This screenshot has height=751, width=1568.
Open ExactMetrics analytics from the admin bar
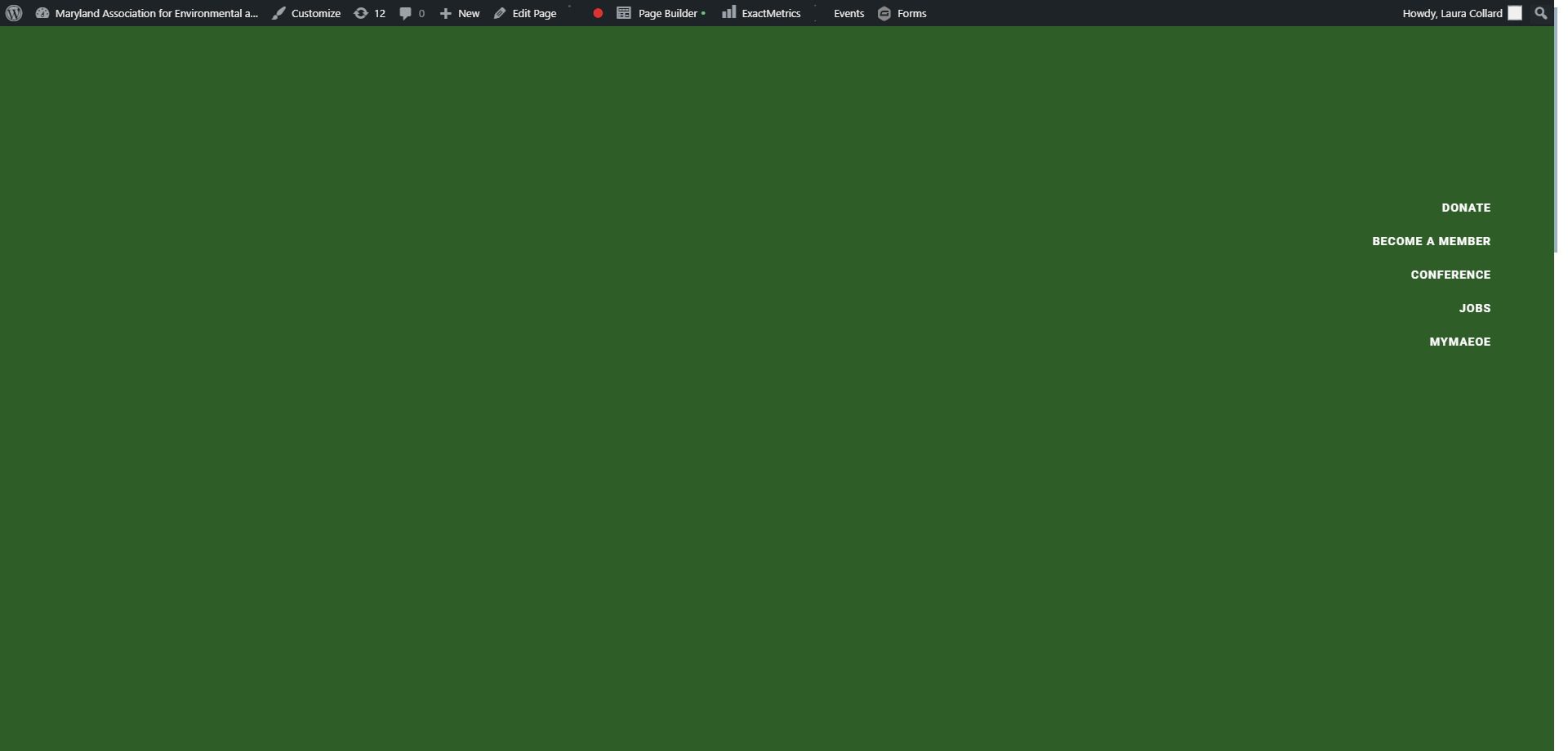[761, 13]
